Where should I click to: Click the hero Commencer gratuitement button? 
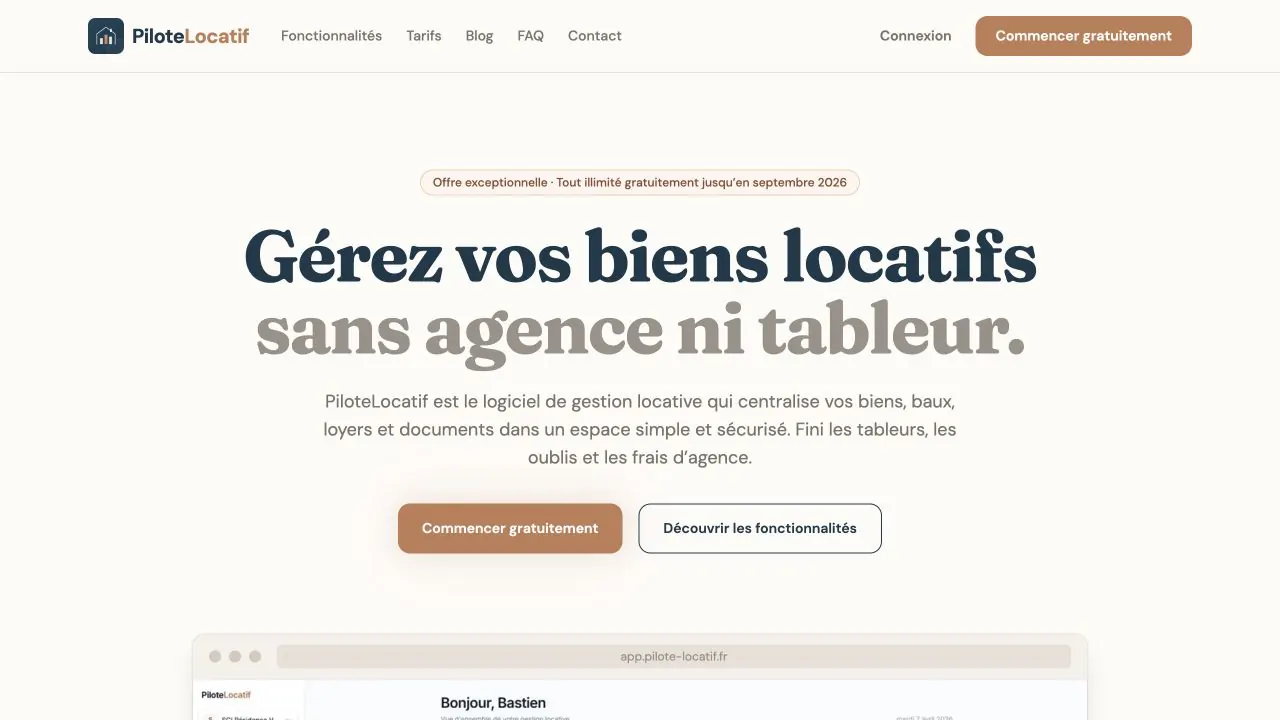[x=510, y=528]
